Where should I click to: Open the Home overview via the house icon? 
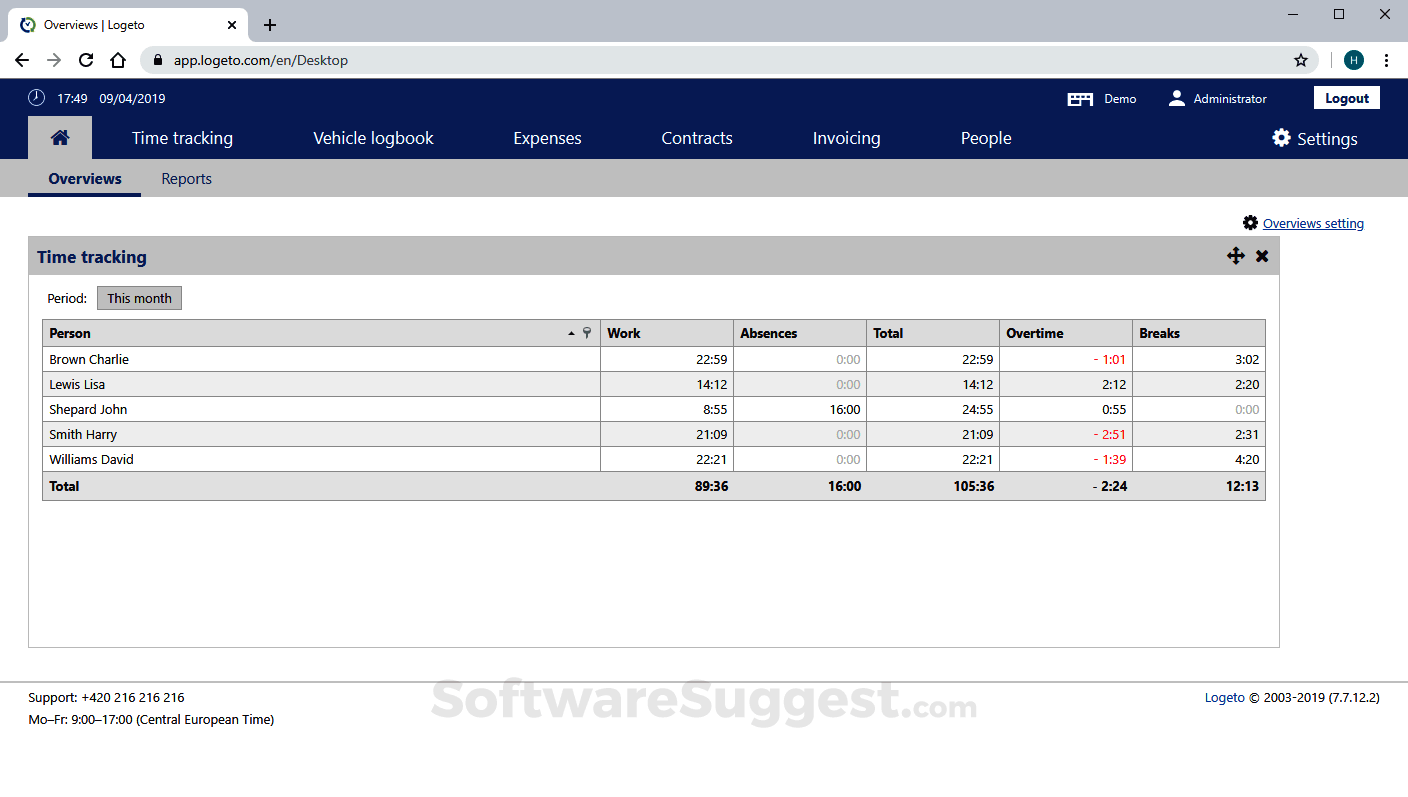pos(60,138)
